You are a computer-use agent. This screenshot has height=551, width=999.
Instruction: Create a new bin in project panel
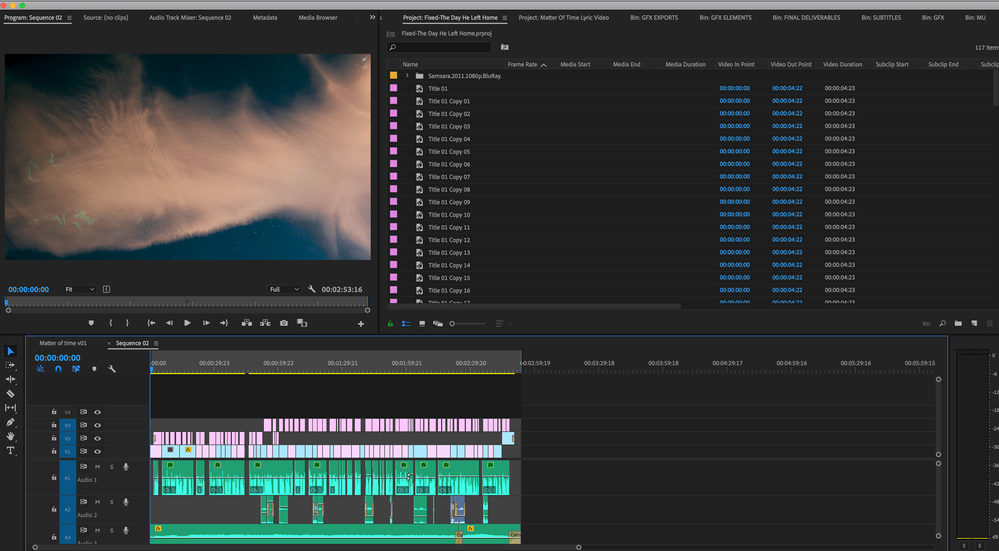[958, 323]
